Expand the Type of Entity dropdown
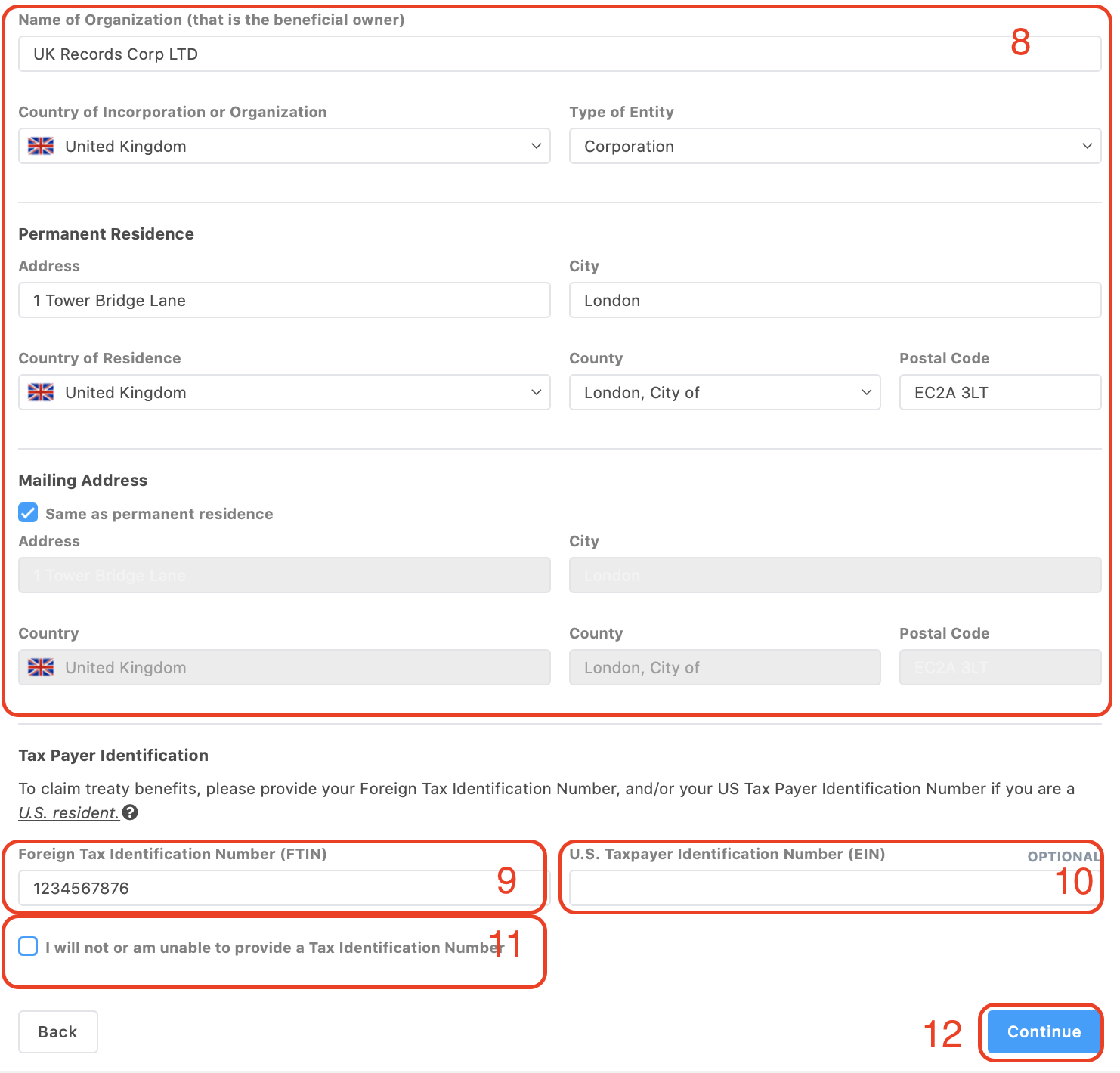The height and width of the screenshot is (1073, 1120). (x=834, y=146)
